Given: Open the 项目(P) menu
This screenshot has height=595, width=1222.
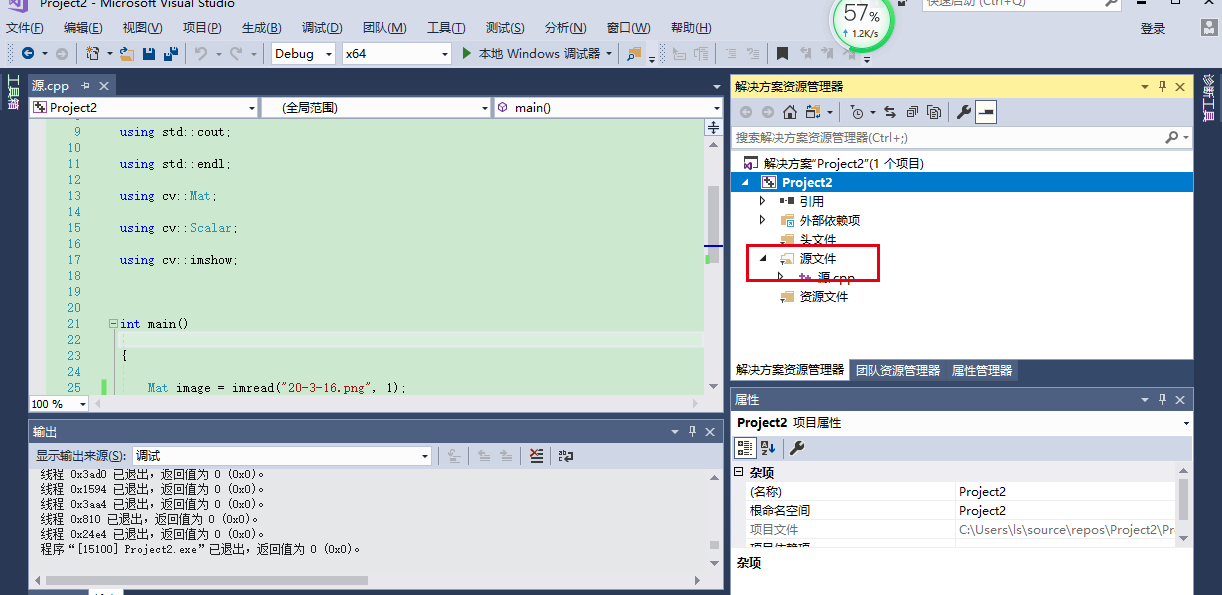Looking at the screenshot, I should click(x=202, y=28).
